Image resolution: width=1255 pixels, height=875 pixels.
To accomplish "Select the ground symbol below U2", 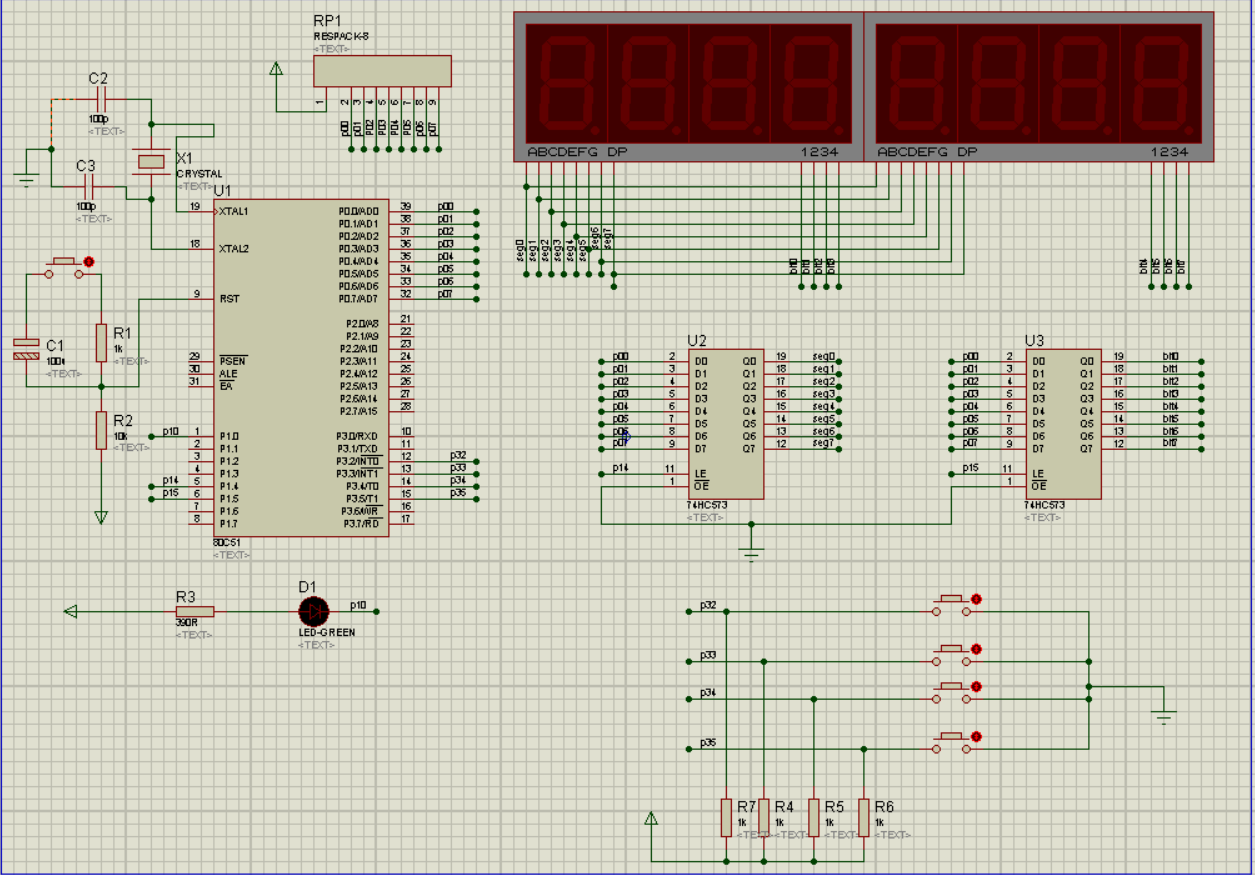I will coord(752,553).
